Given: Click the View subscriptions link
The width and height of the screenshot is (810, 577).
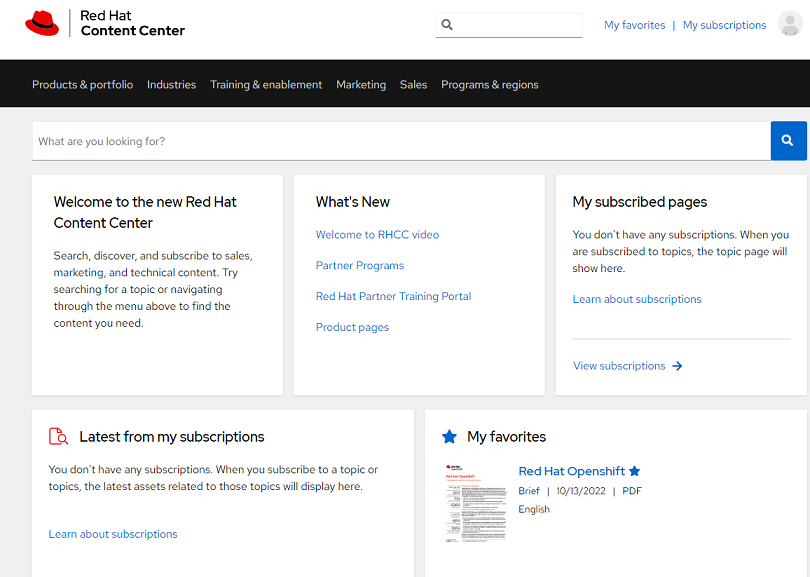Looking at the screenshot, I should pos(619,366).
